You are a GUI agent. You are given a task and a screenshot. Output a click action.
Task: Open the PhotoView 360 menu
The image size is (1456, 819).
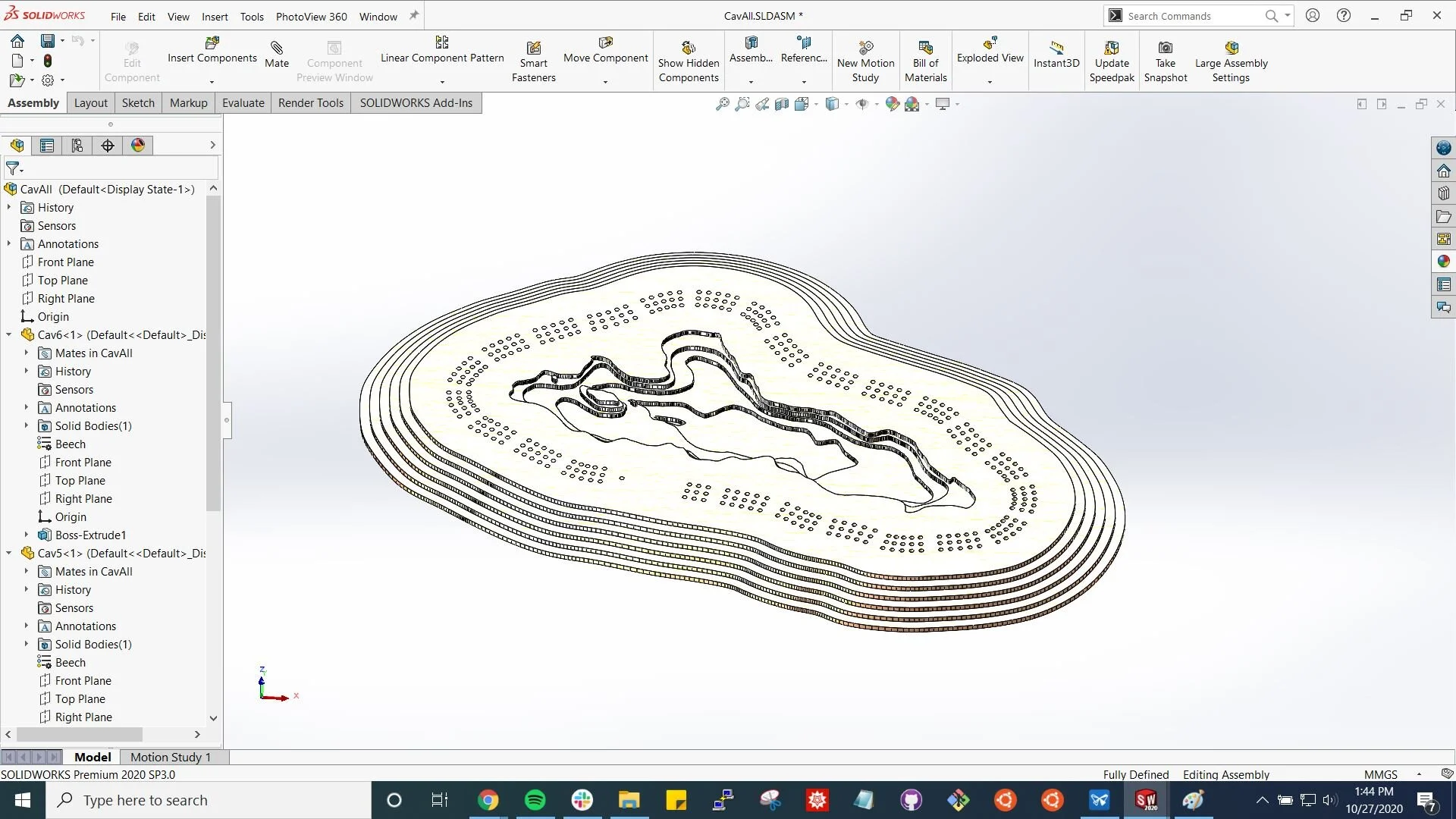coord(311,16)
